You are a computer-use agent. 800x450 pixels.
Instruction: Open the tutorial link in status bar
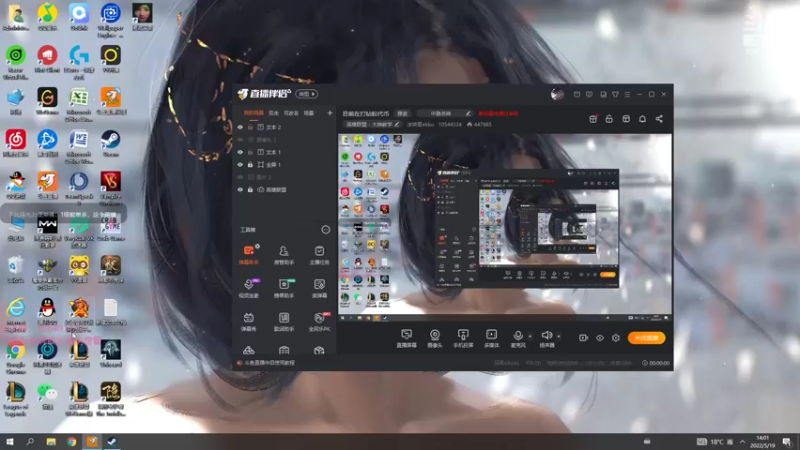pos(269,363)
